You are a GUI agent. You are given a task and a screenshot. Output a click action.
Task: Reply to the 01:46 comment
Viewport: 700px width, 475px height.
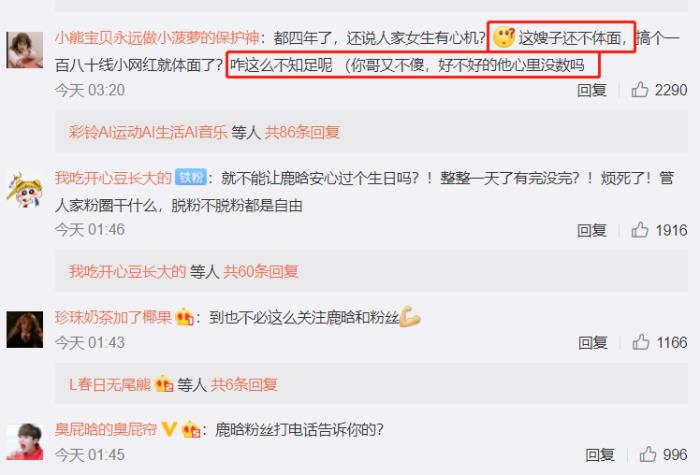point(592,230)
